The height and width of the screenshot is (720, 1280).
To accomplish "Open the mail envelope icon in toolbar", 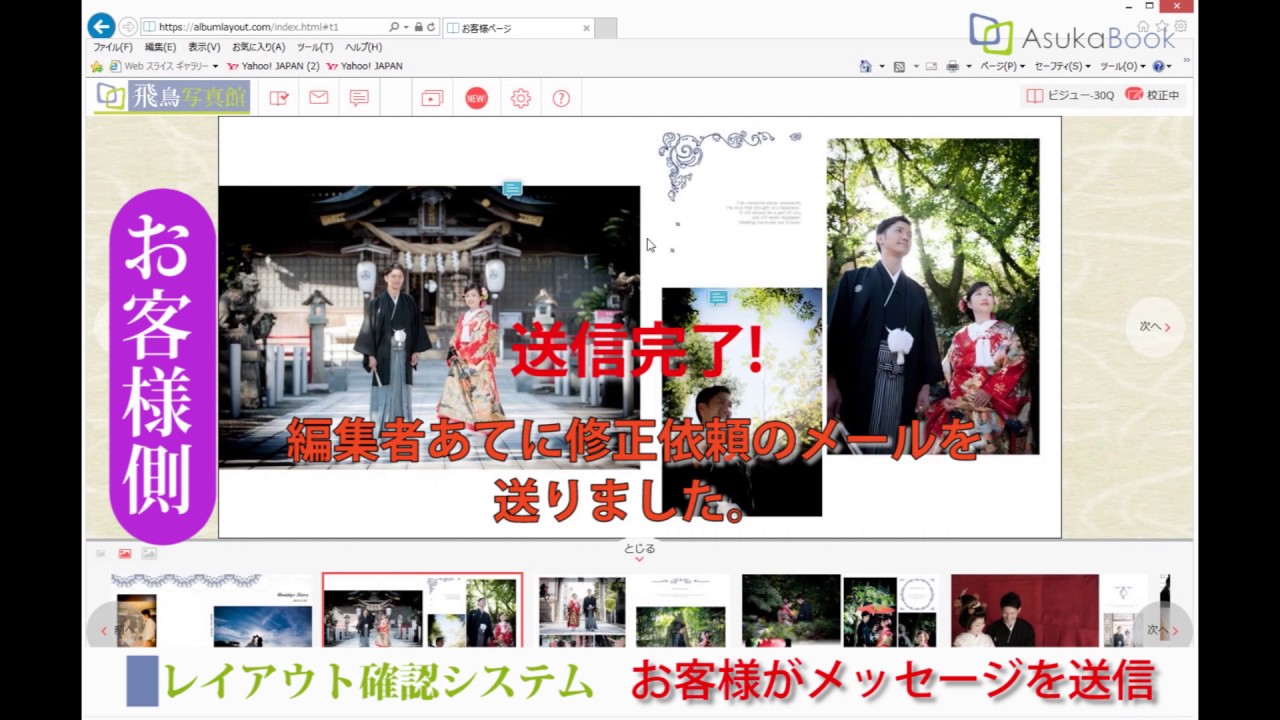I will 319,98.
